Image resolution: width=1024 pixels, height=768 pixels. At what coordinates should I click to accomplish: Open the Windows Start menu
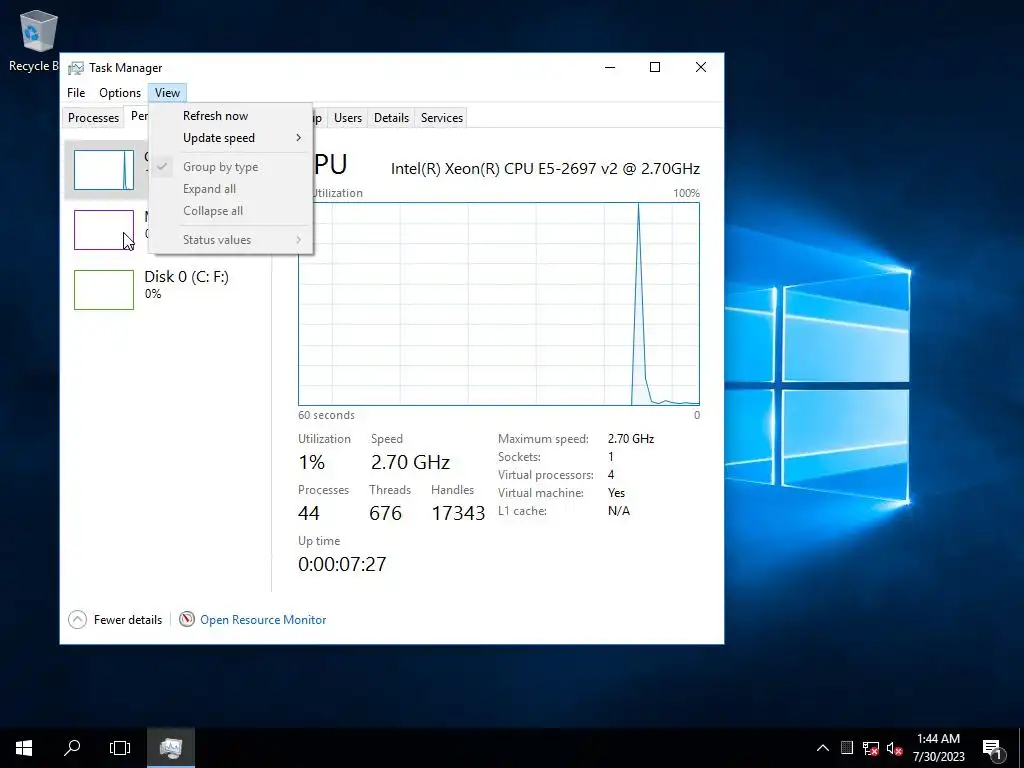point(24,747)
